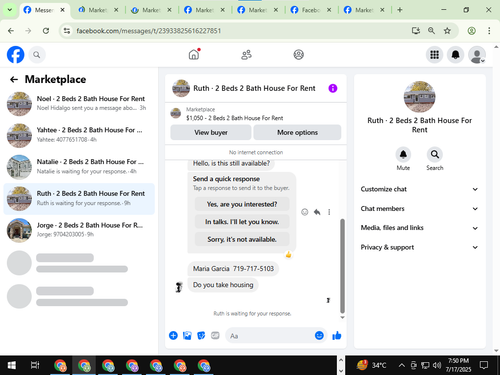React to message with emoji icon
Image resolution: width=500 pixels, height=375 pixels.
pyautogui.click(x=305, y=212)
